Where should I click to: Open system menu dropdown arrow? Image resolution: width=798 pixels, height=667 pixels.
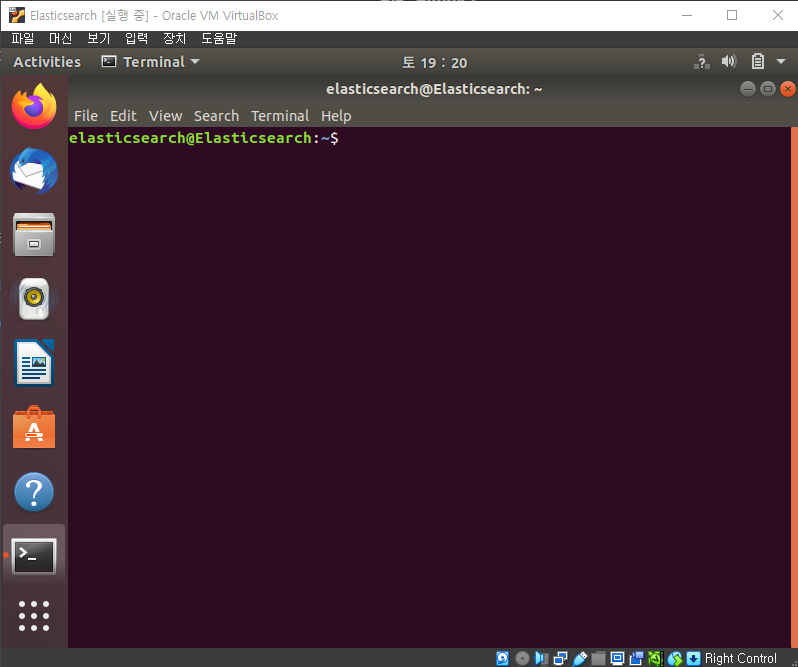[781, 62]
